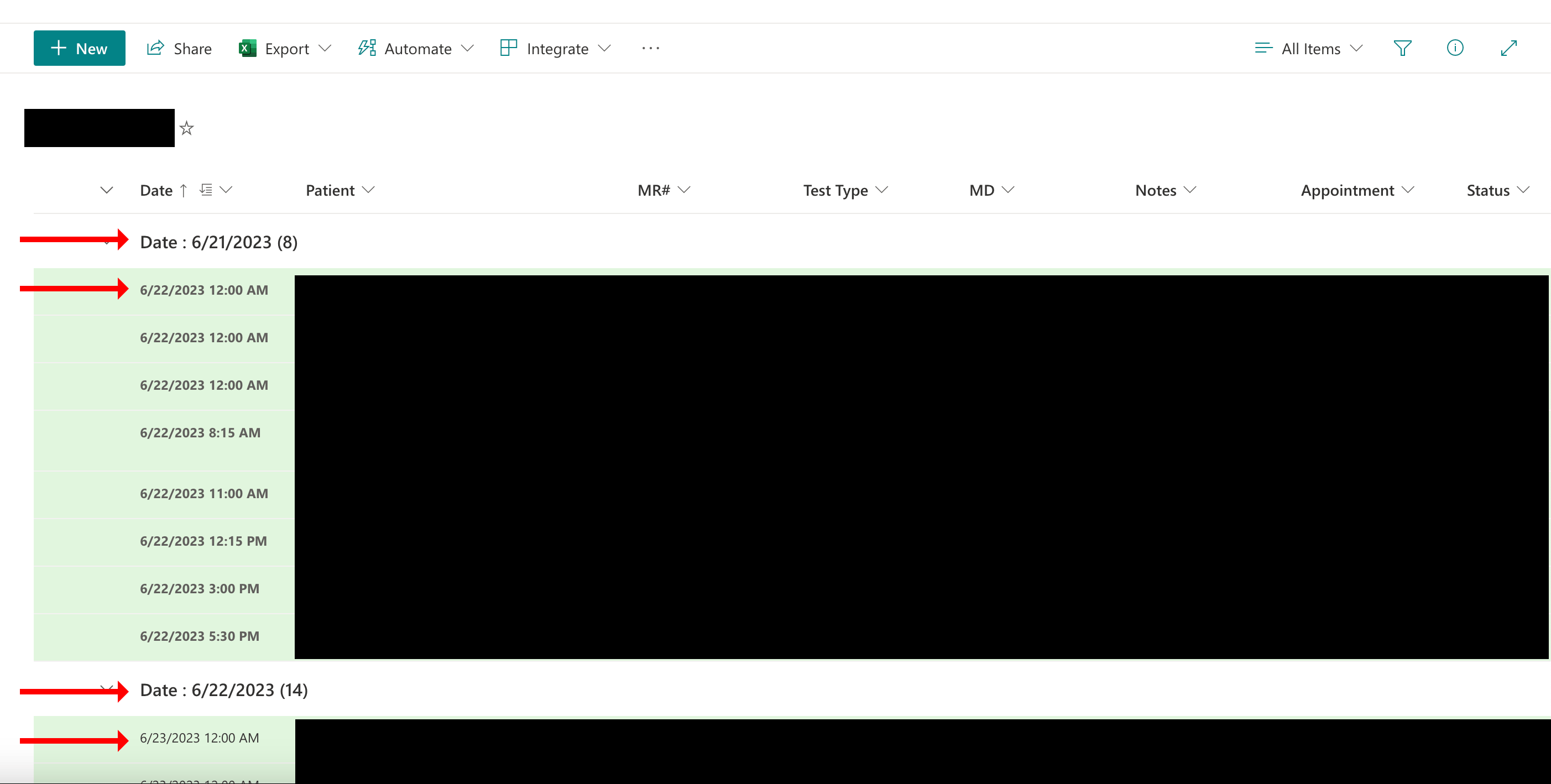
Task: Open the more options ellipsis menu
Action: click(650, 48)
